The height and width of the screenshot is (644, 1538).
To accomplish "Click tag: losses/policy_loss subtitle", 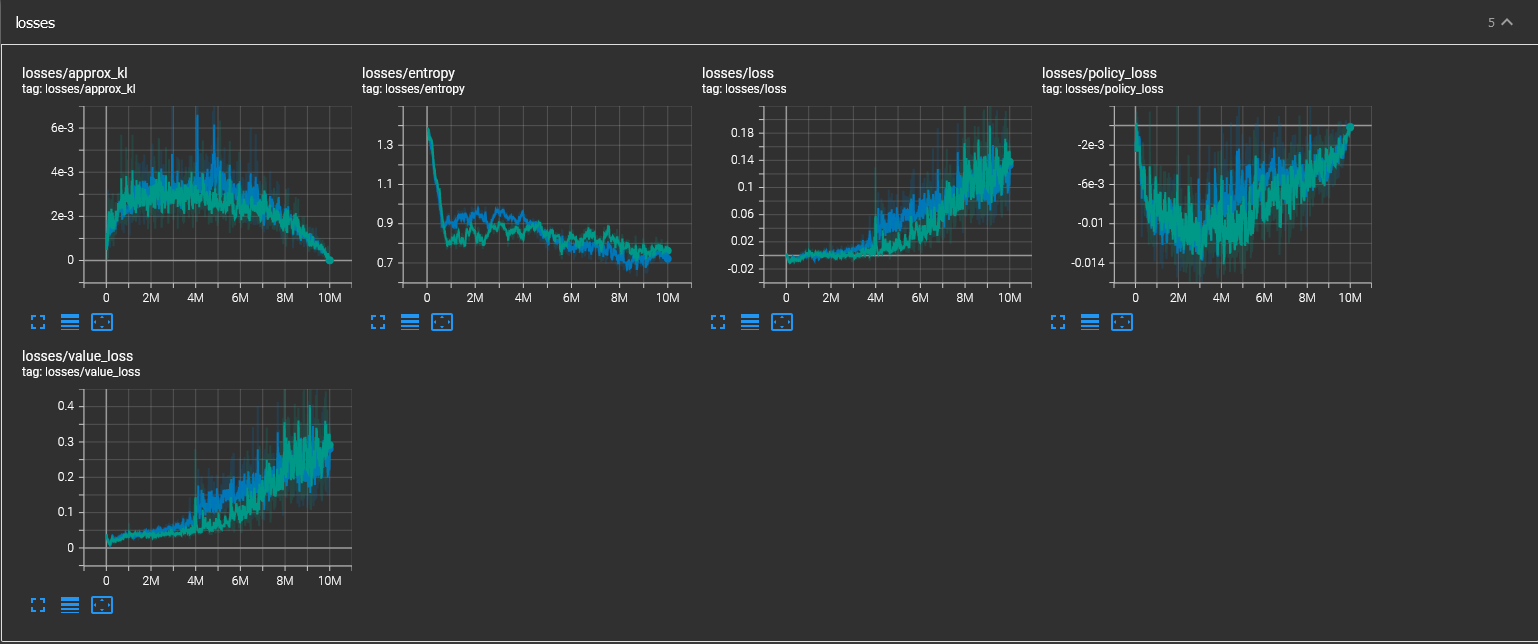I will tap(1102, 89).
